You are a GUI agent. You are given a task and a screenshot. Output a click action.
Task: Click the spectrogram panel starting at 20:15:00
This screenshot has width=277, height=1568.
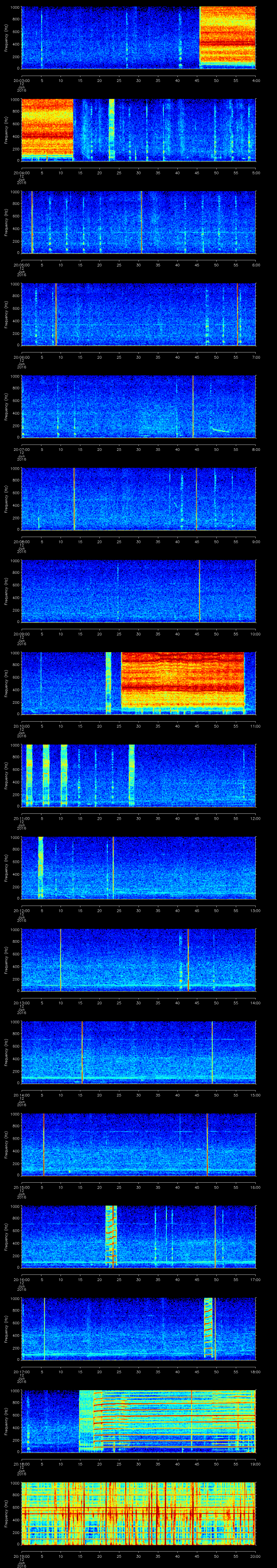coord(138,1144)
